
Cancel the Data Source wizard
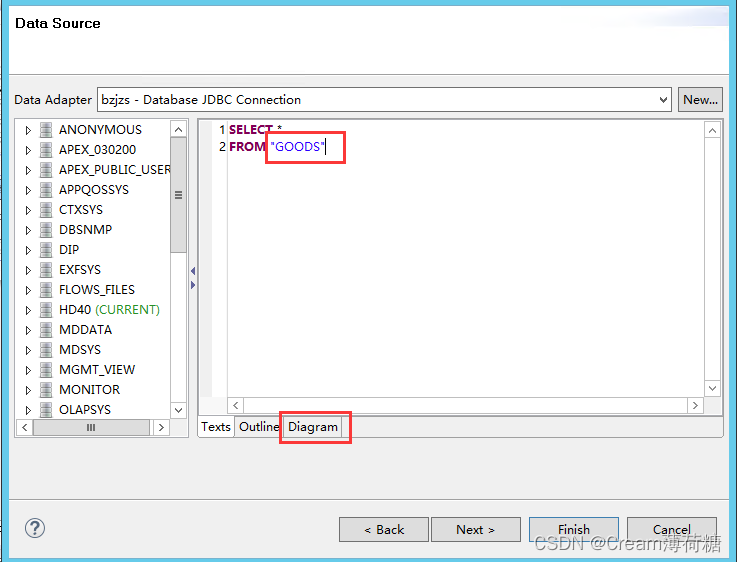pos(672,530)
